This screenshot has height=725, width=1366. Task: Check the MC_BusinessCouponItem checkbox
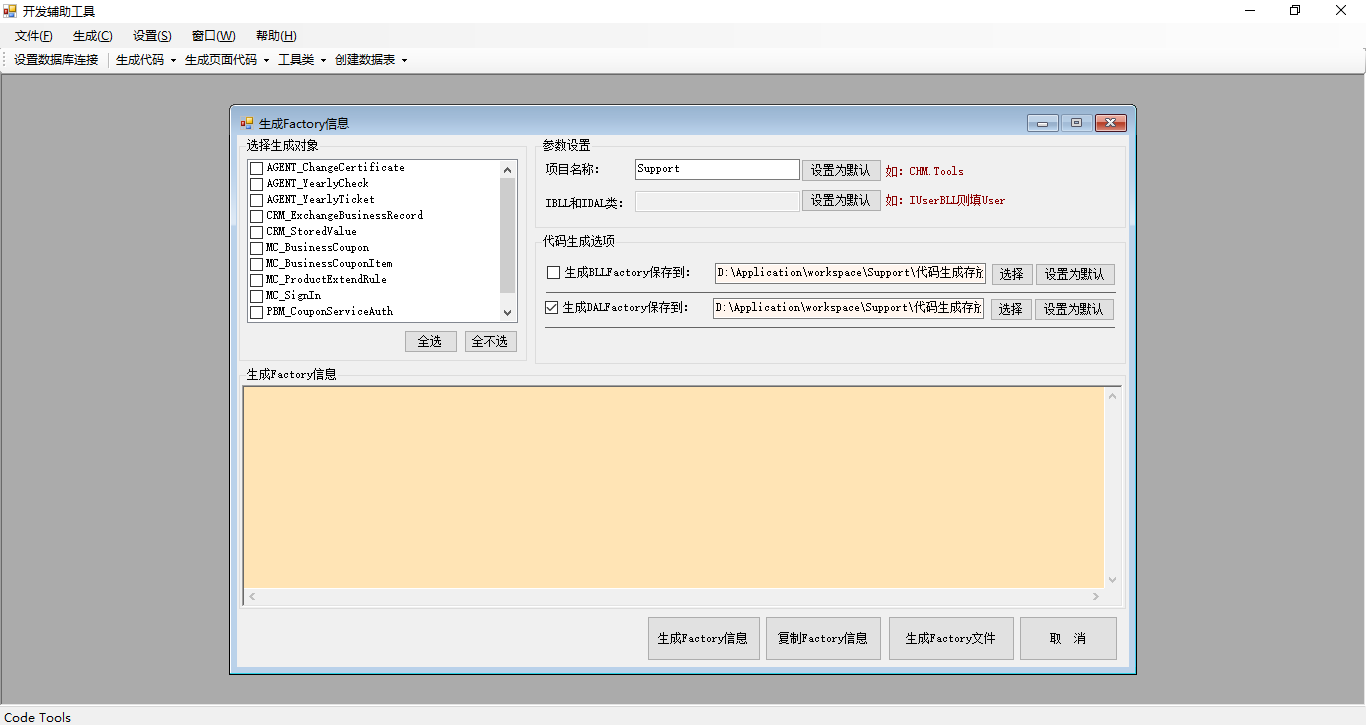(257, 264)
